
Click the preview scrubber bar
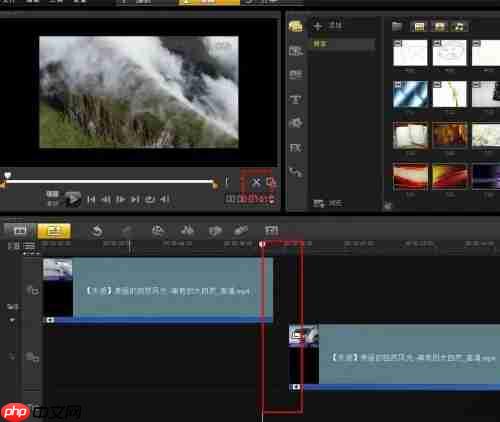(109, 182)
